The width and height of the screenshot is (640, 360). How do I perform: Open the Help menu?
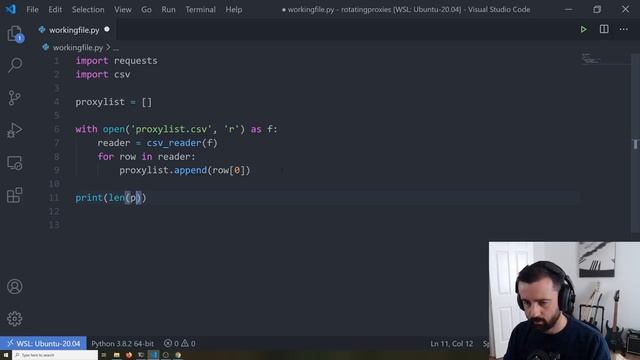(233, 9)
